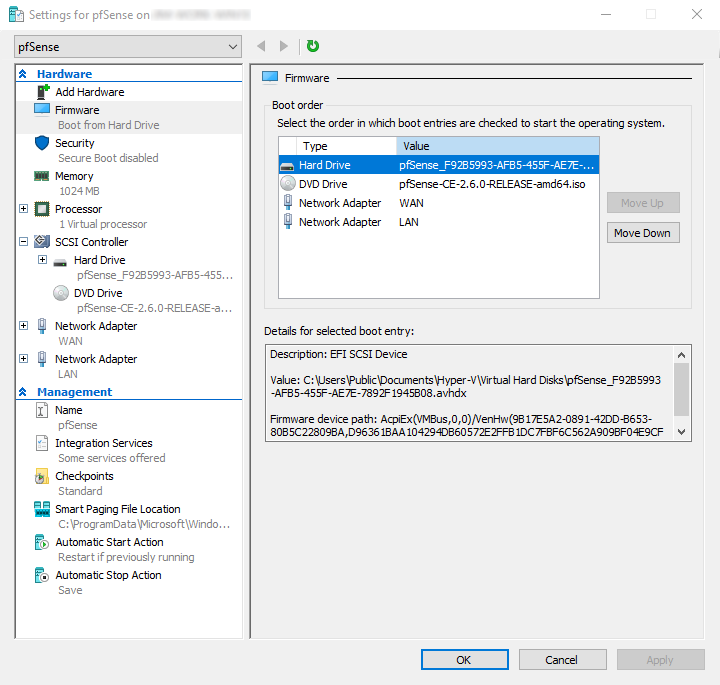Open Integration Services icon
This screenshot has width=720, height=685.
(42, 443)
